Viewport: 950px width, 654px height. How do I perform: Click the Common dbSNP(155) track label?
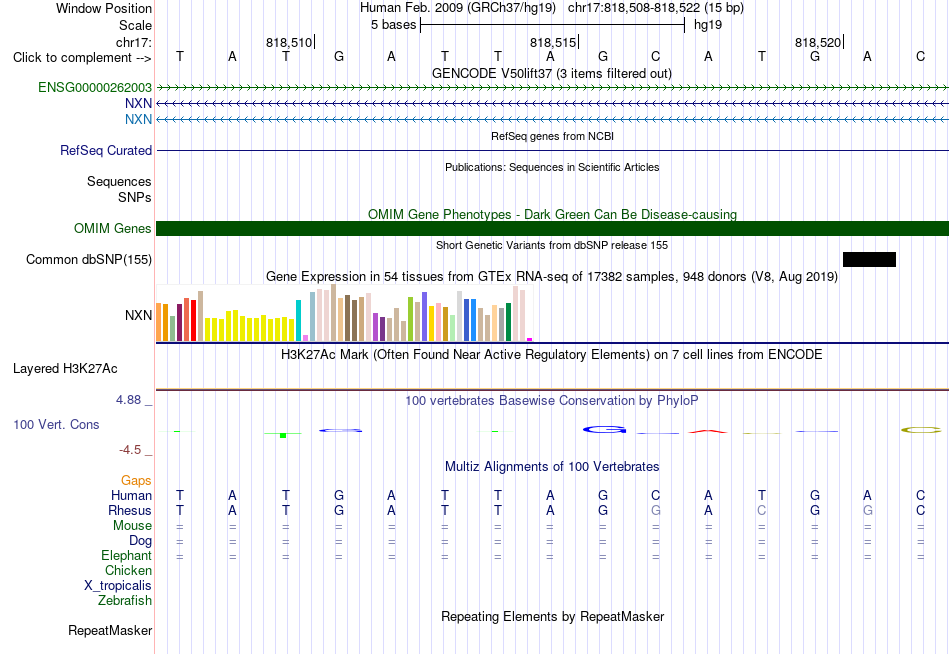[x=88, y=259]
